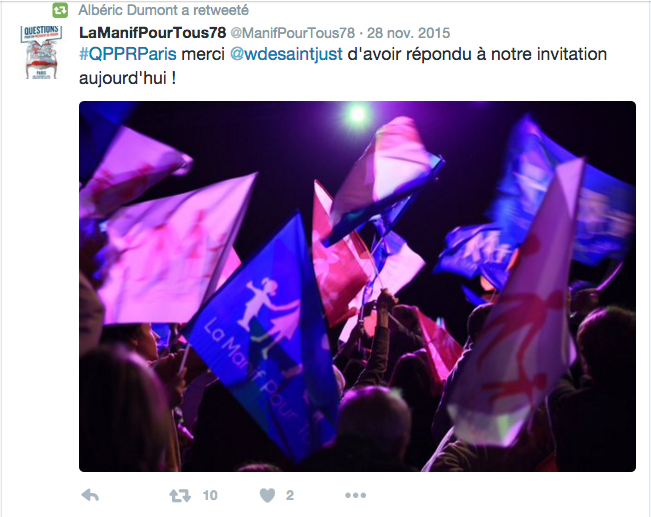Open the more options ellipsis menu
The height and width of the screenshot is (517, 651).
(355, 495)
